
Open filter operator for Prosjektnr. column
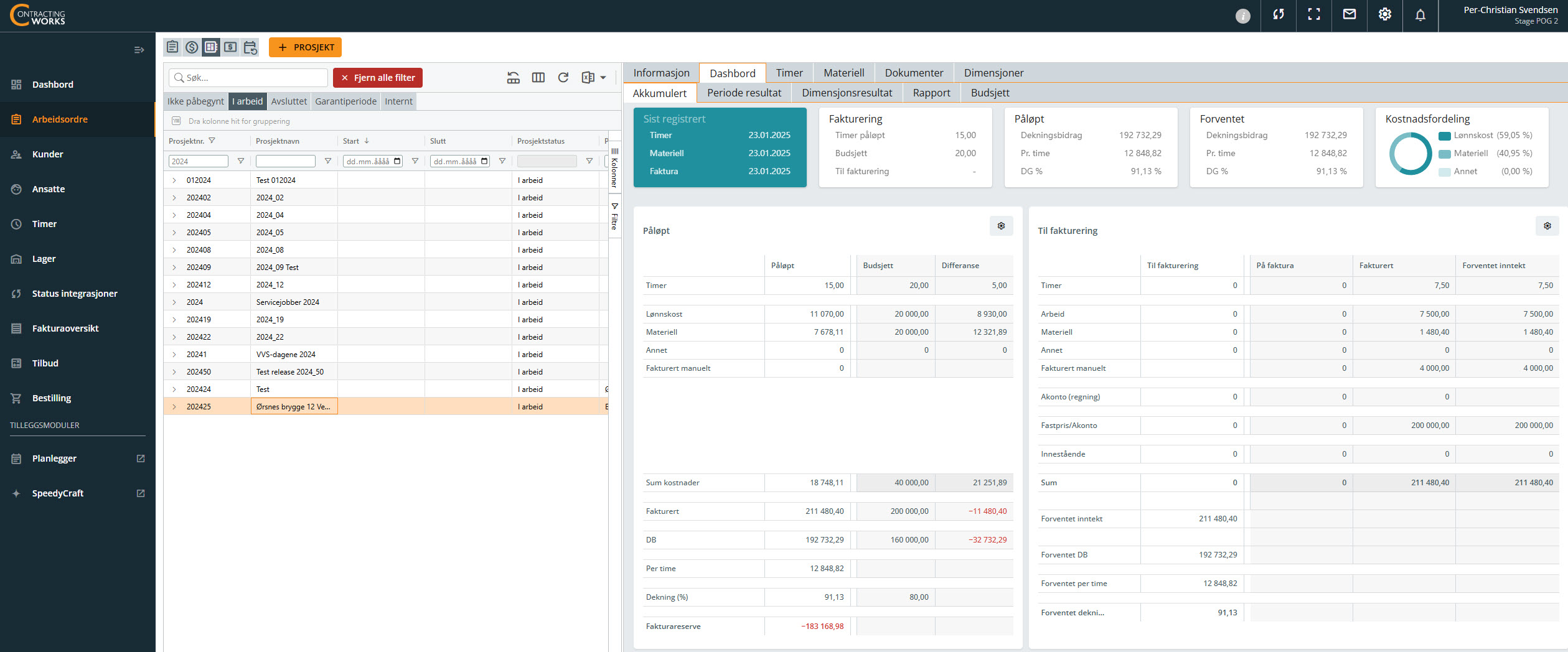[241, 161]
